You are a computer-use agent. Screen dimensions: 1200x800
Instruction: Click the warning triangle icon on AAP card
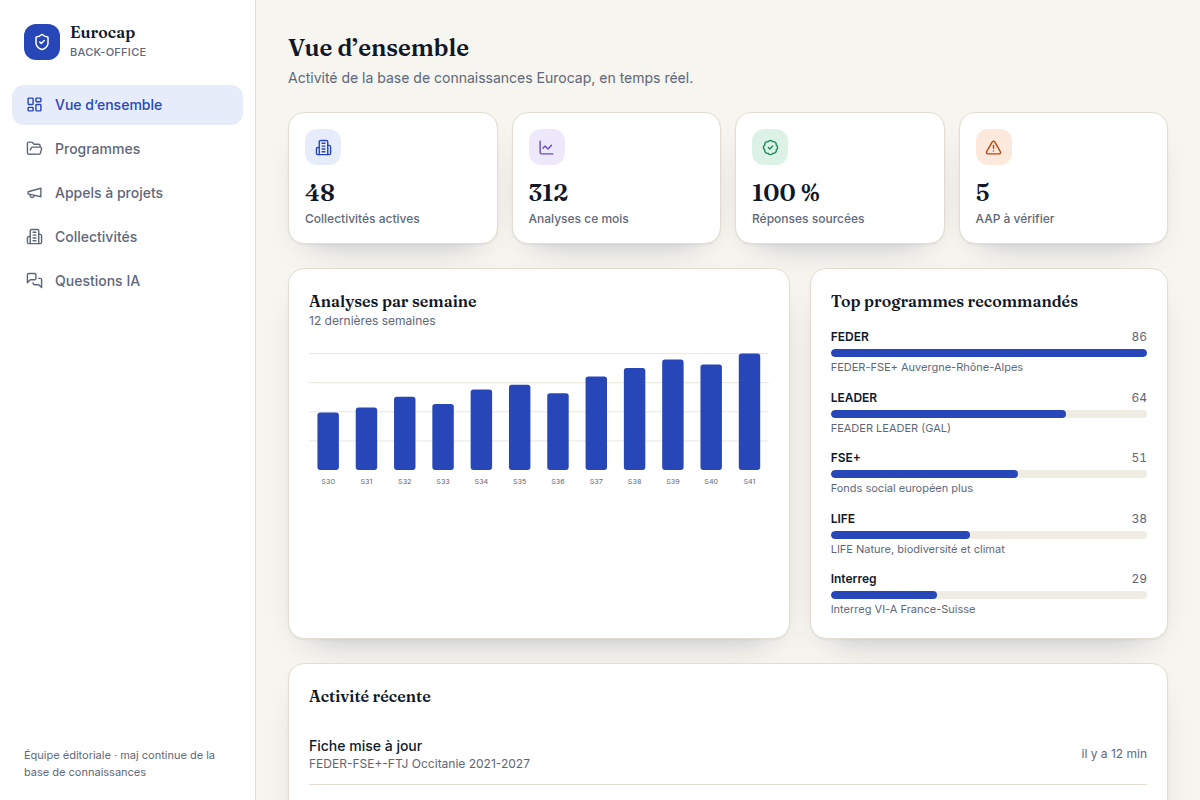[994, 147]
